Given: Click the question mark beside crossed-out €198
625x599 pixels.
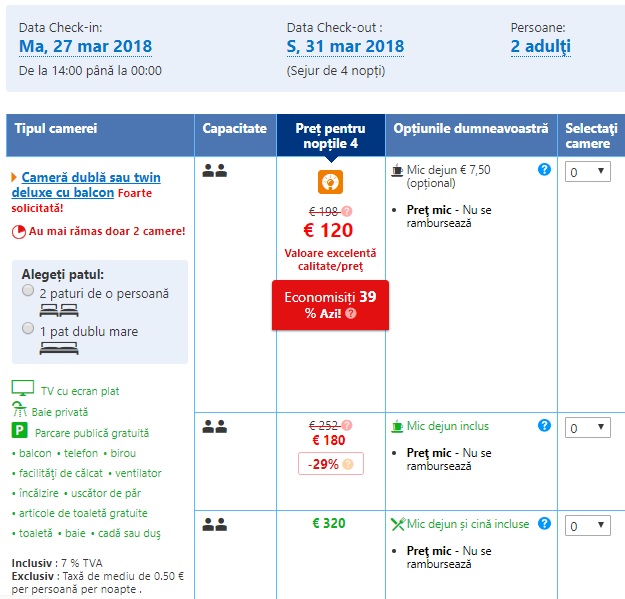Looking at the screenshot, I should [x=347, y=210].
